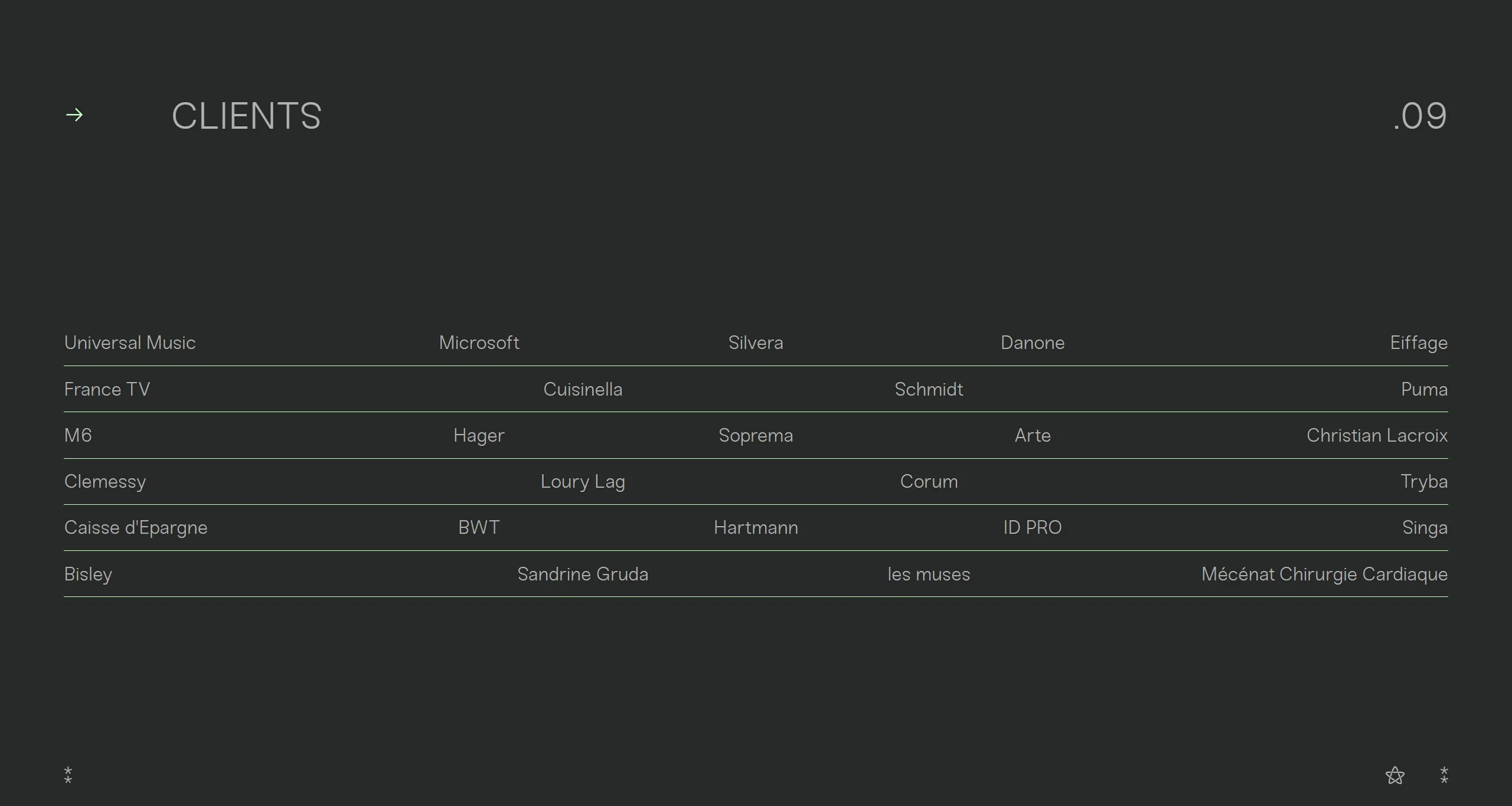This screenshot has width=1512, height=806.
Task: Click the star logo icon
Action: pos(1395,775)
